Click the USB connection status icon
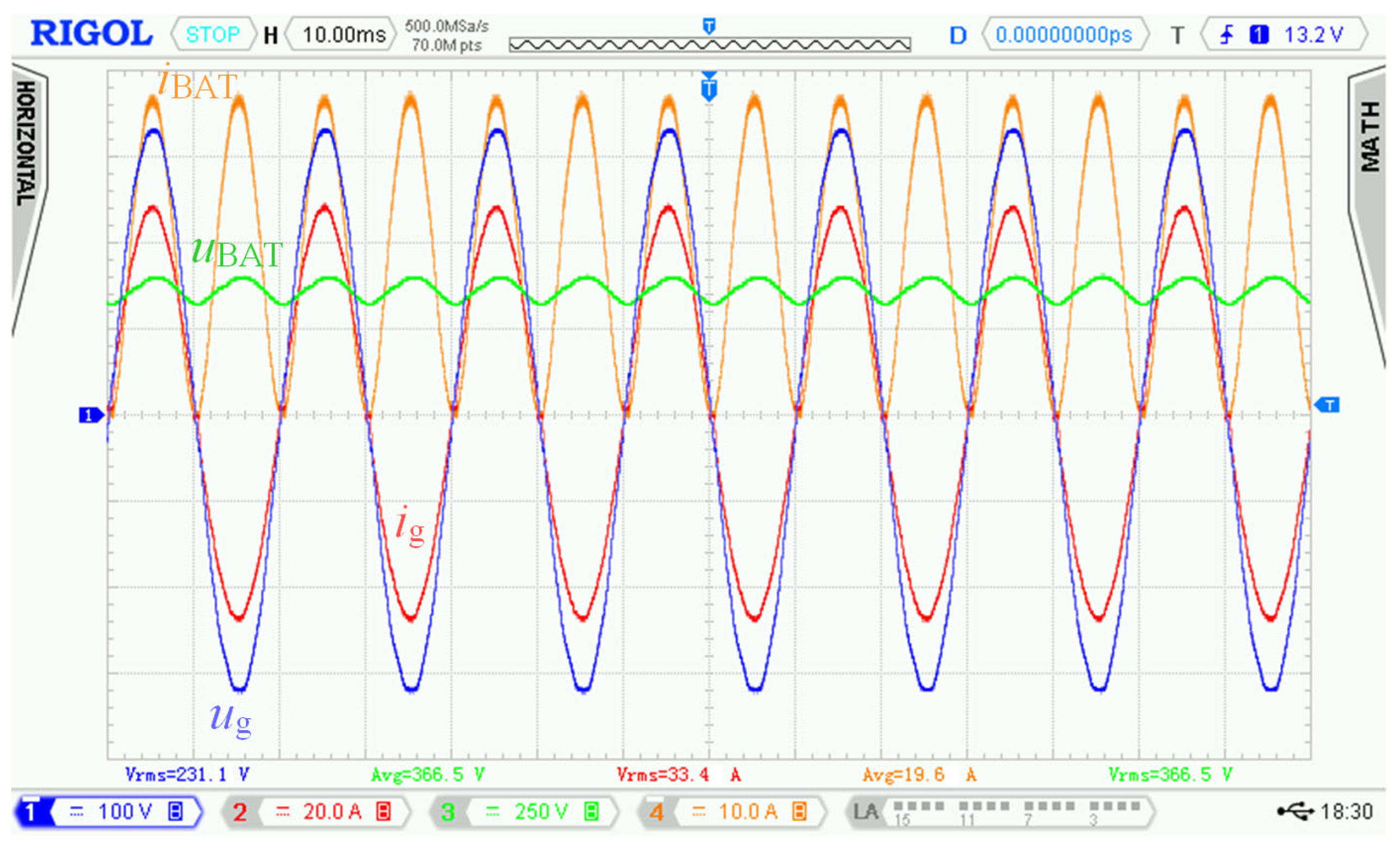This screenshot has width=1400, height=852. click(1295, 811)
